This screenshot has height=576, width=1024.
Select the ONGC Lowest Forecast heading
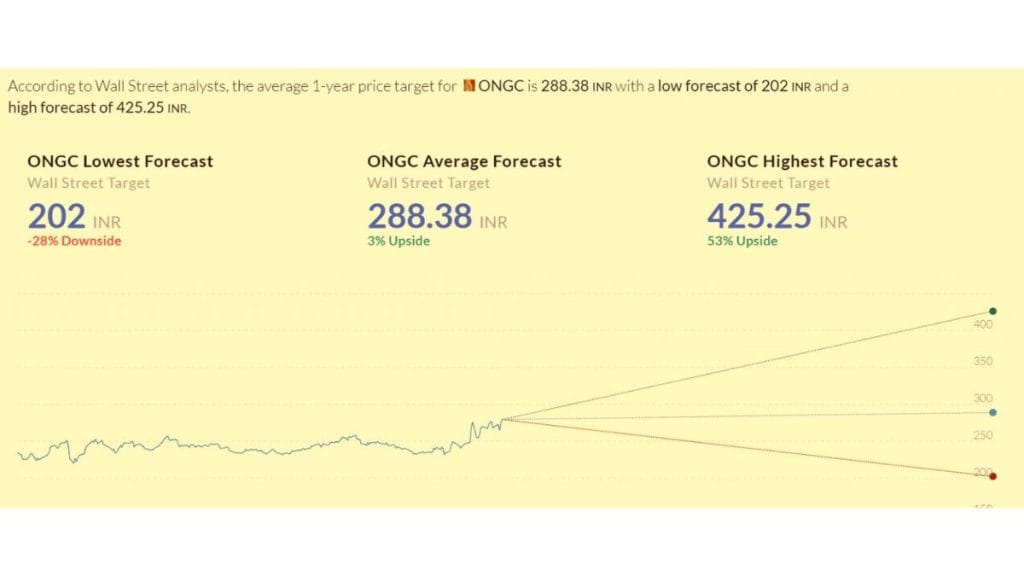120,161
